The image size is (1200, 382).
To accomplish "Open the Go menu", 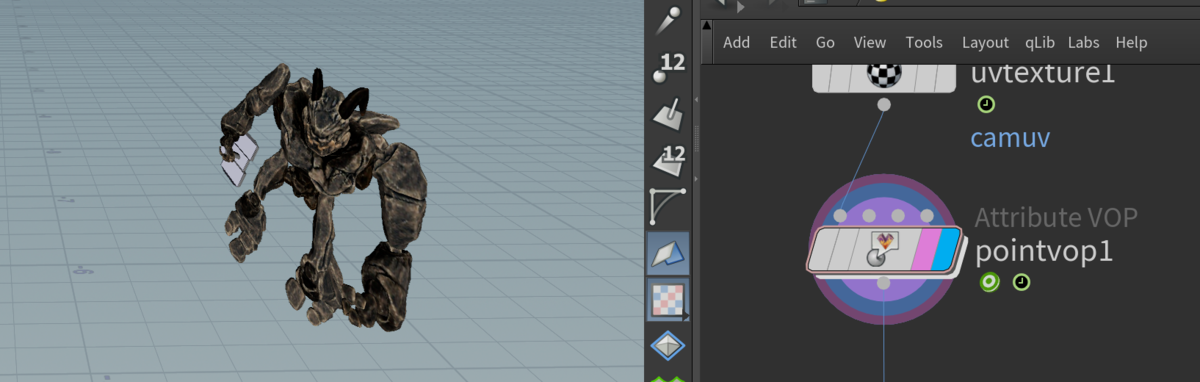I will [x=825, y=42].
